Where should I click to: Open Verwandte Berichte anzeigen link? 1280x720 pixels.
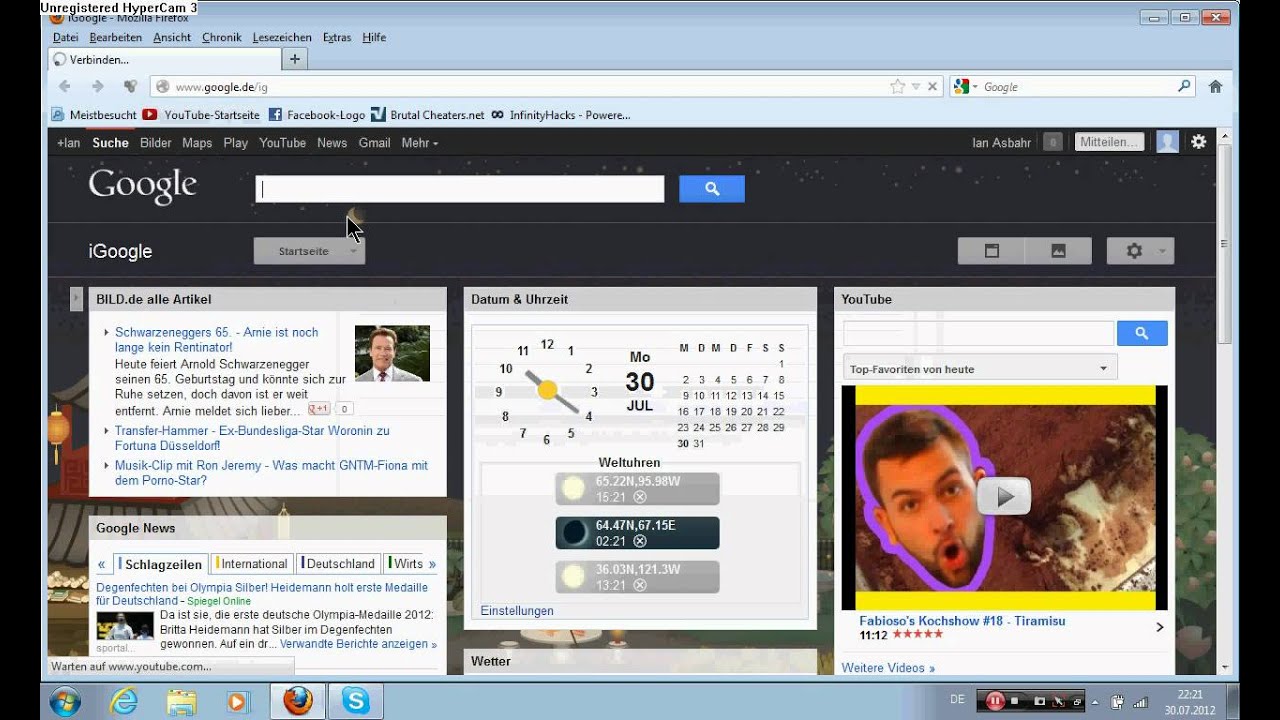(358, 644)
